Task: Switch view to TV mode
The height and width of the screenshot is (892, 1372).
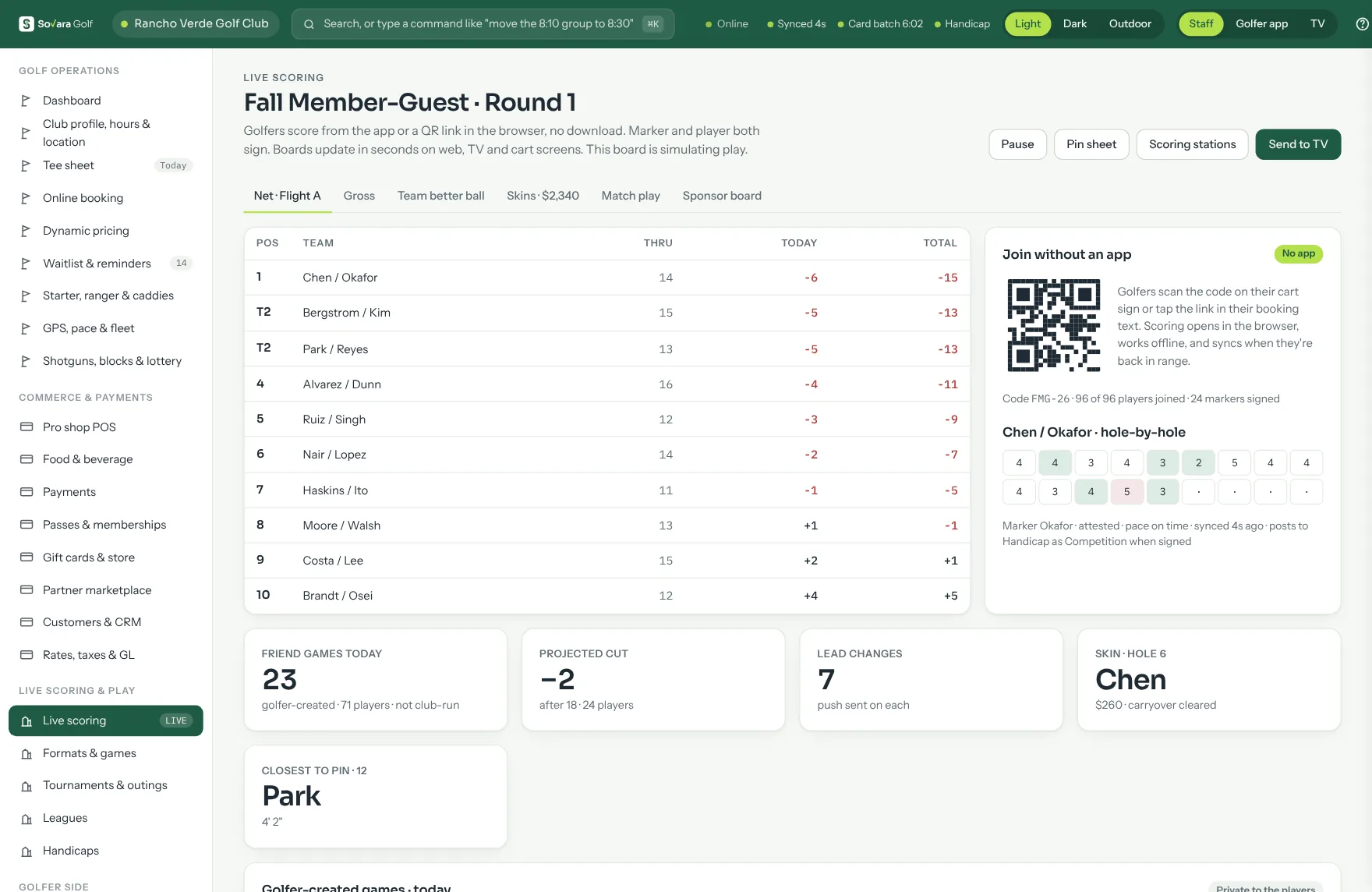Action: [1317, 24]
